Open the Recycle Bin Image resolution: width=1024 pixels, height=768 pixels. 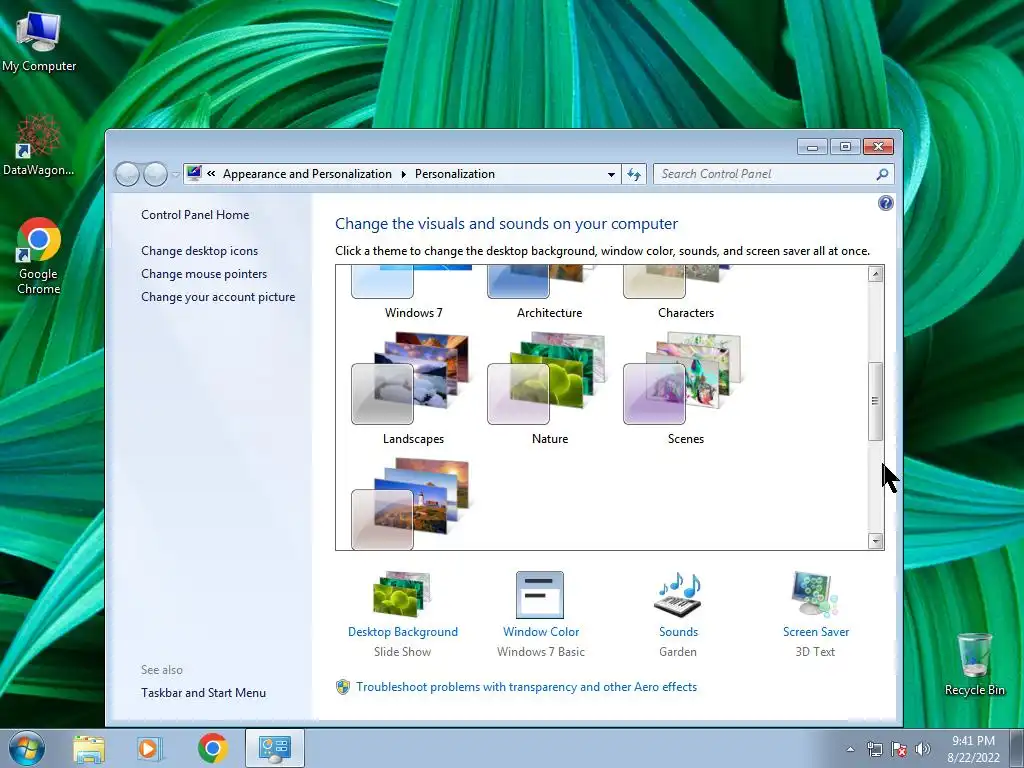click(x=974, y=664)
